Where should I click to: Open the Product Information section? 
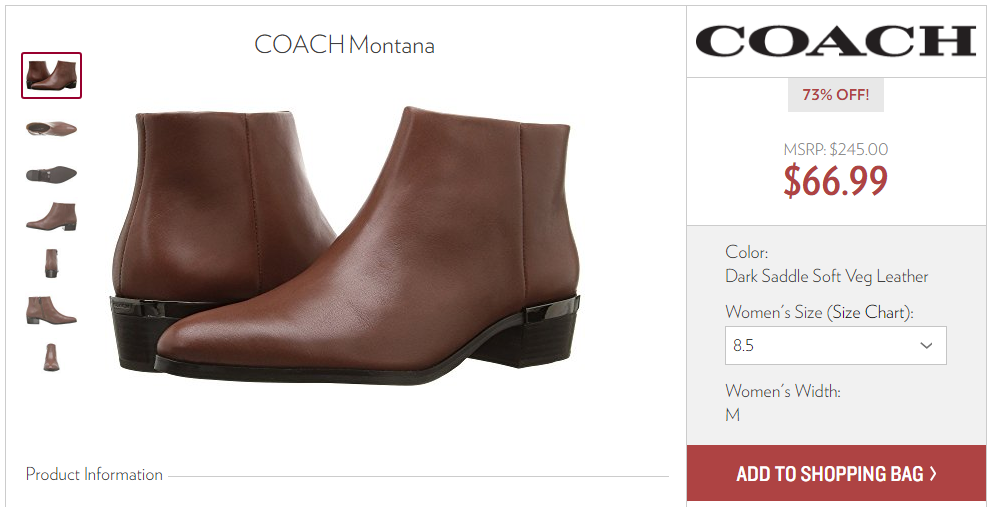click(x=94, y=474)
